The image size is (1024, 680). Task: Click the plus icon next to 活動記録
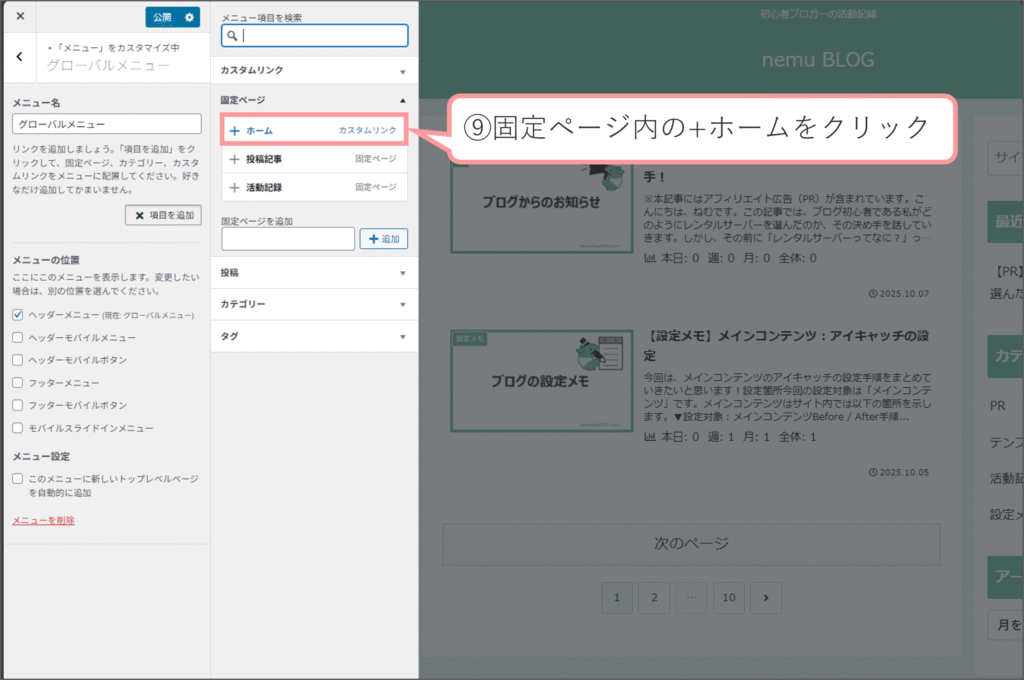(x=234, y=187)
